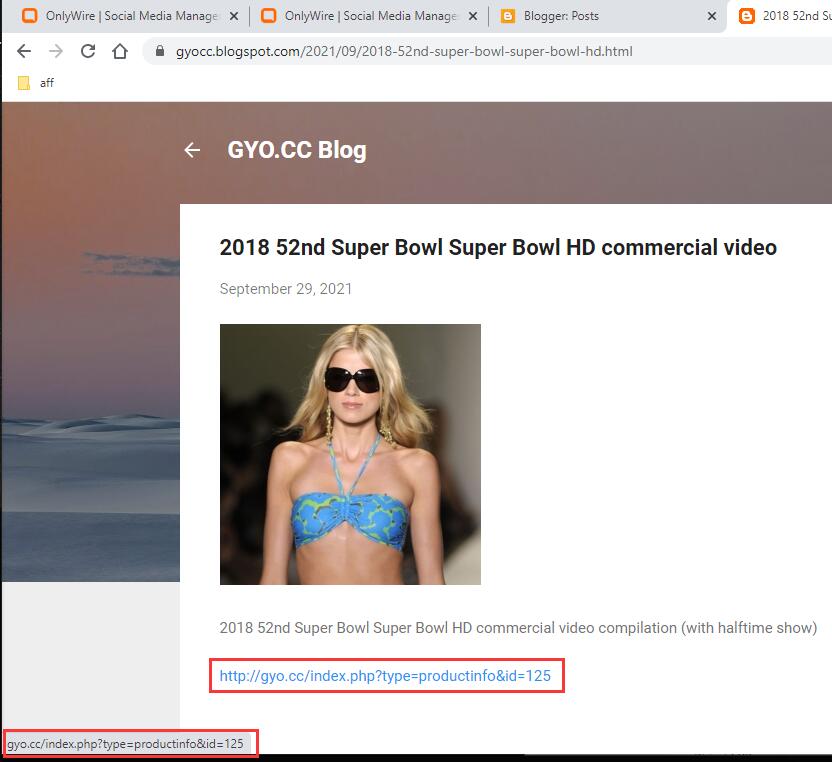Open the gyo.cc productinfo link in the post

pyautogui.click(x=385, y=676)
